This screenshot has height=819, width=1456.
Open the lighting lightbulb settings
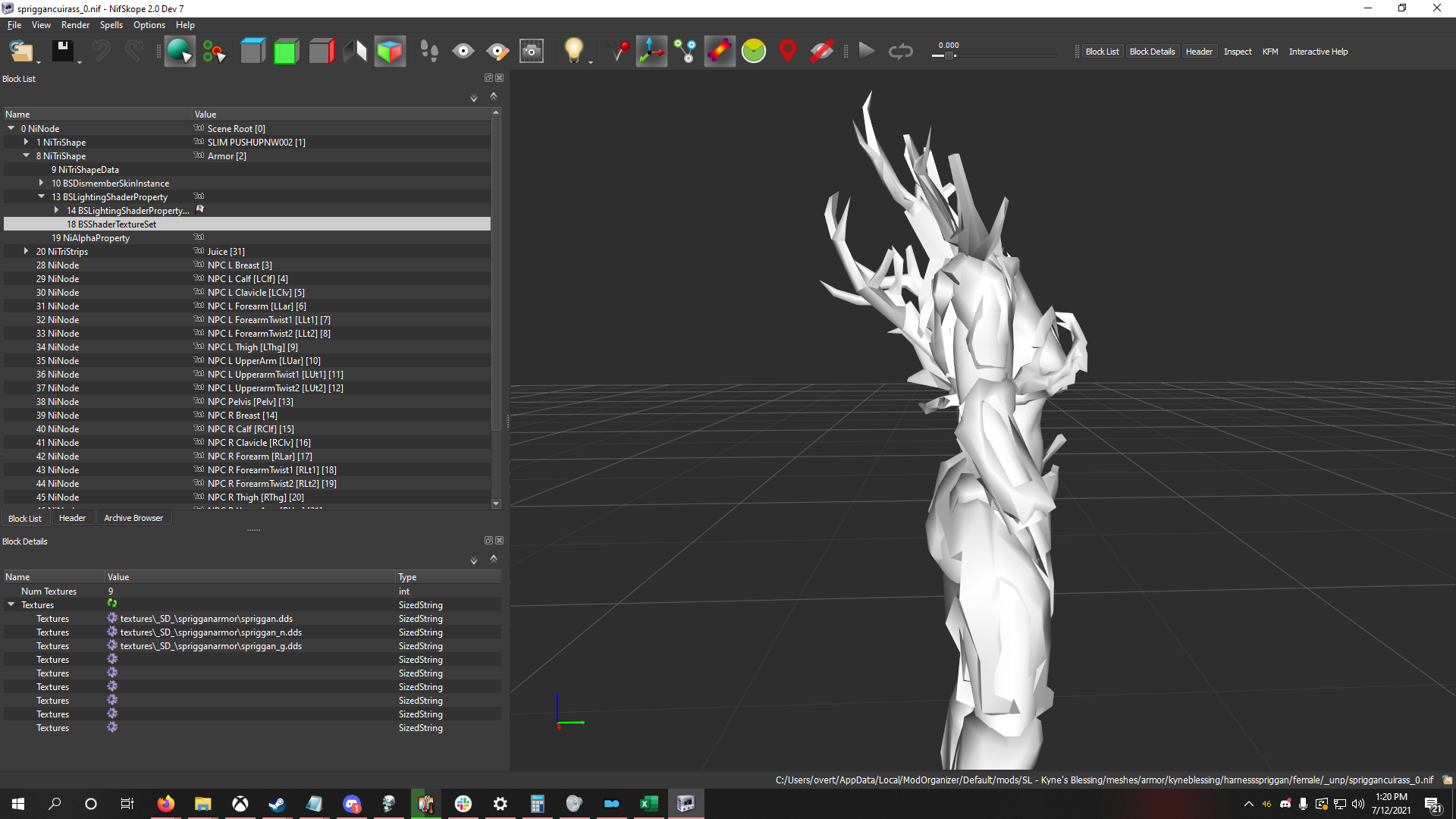tap(574, 52)
